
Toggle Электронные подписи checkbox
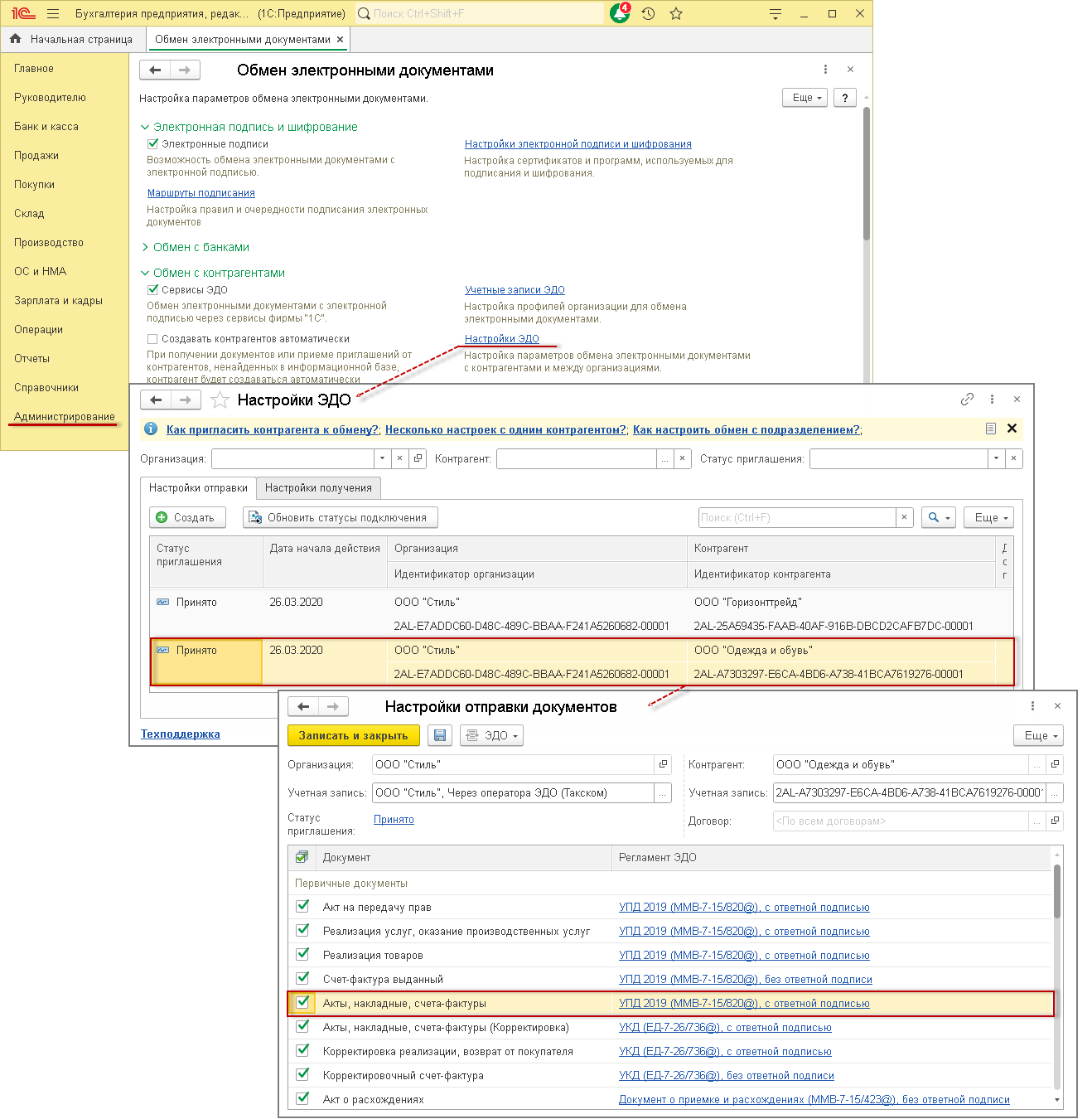[x=152, y=143]
